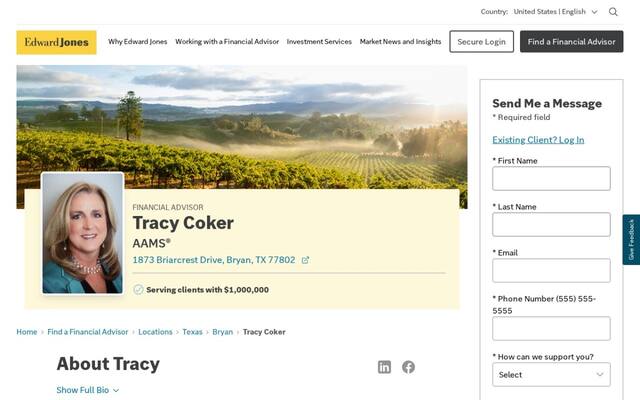Open Investment Services menu
Image resolution: width=640 pixels, height=400 pixels.
319,42
